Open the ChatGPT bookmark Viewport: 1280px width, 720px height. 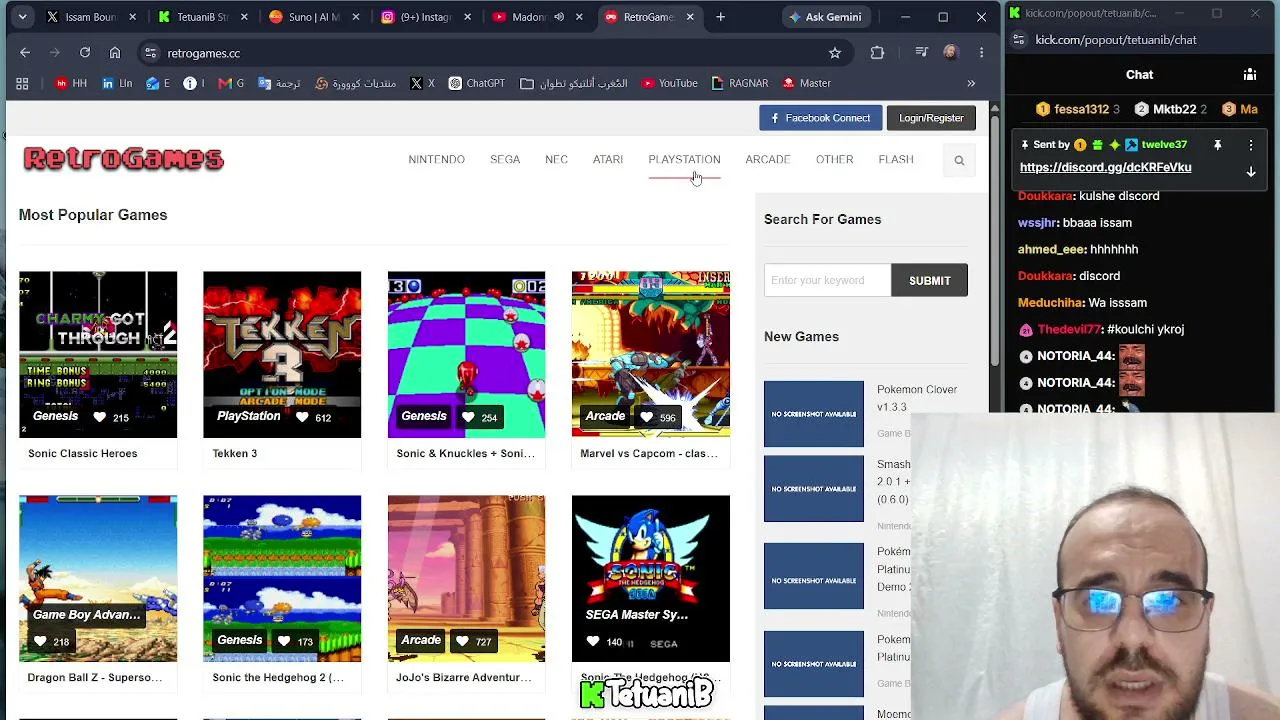476,83
